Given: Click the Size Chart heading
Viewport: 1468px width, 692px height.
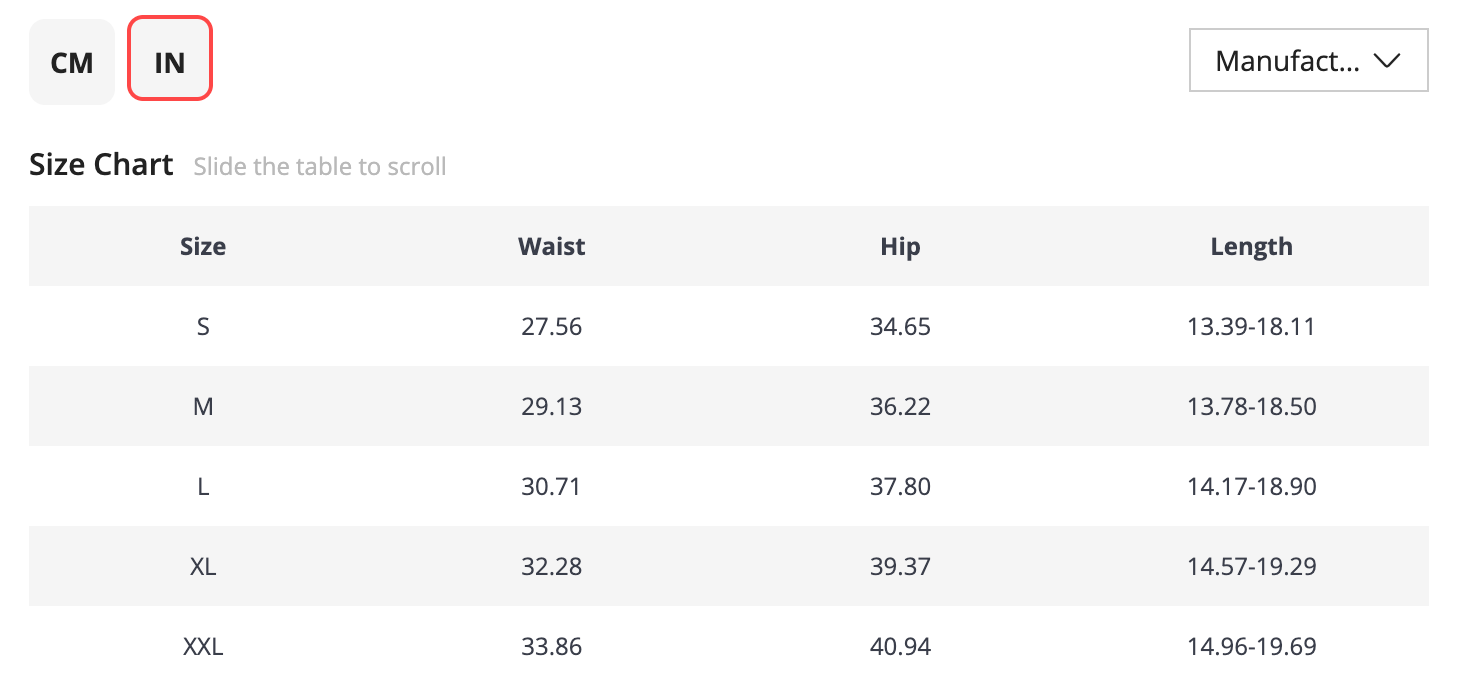Looking at the screenshot, I should coord(102,164).
